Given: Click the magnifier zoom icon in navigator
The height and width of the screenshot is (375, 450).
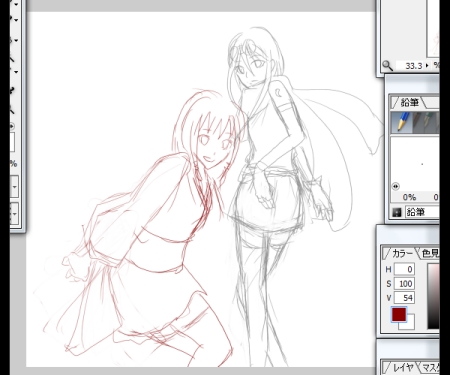Looking at the screenshot, I should pyautogui.click(x=387, y=65).
